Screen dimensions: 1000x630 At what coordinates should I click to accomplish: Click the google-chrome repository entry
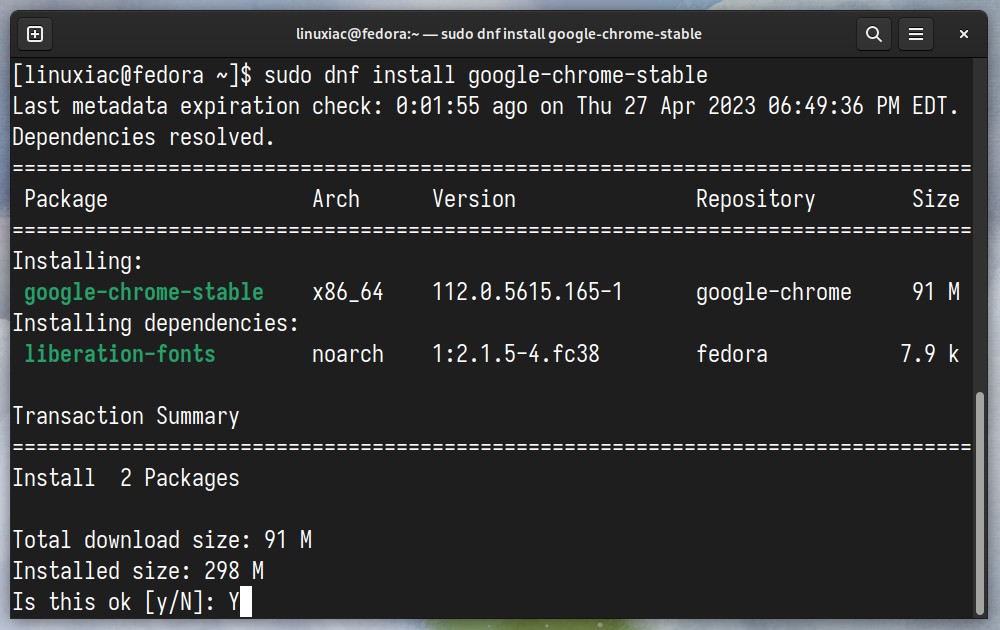(x=774, y=292)
